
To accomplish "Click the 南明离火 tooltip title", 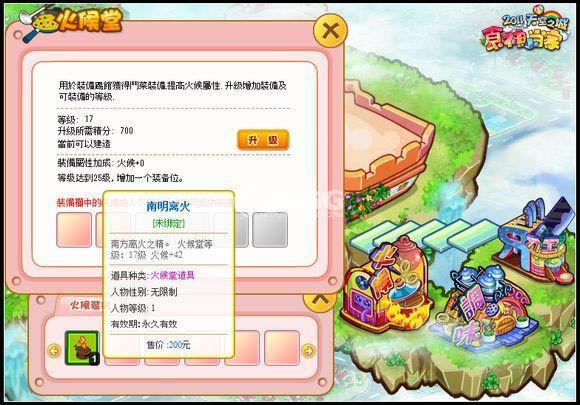I will pyautogui.click(x=168, y=206).
